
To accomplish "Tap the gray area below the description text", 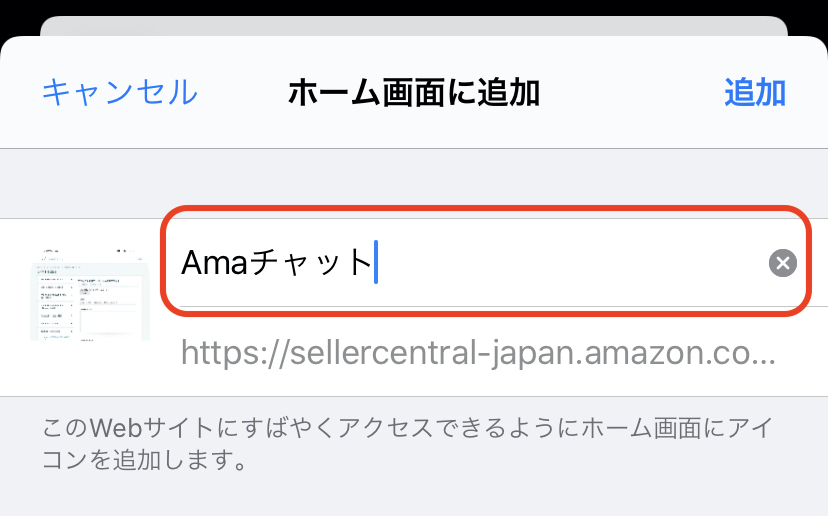I will tap(414, 495).
